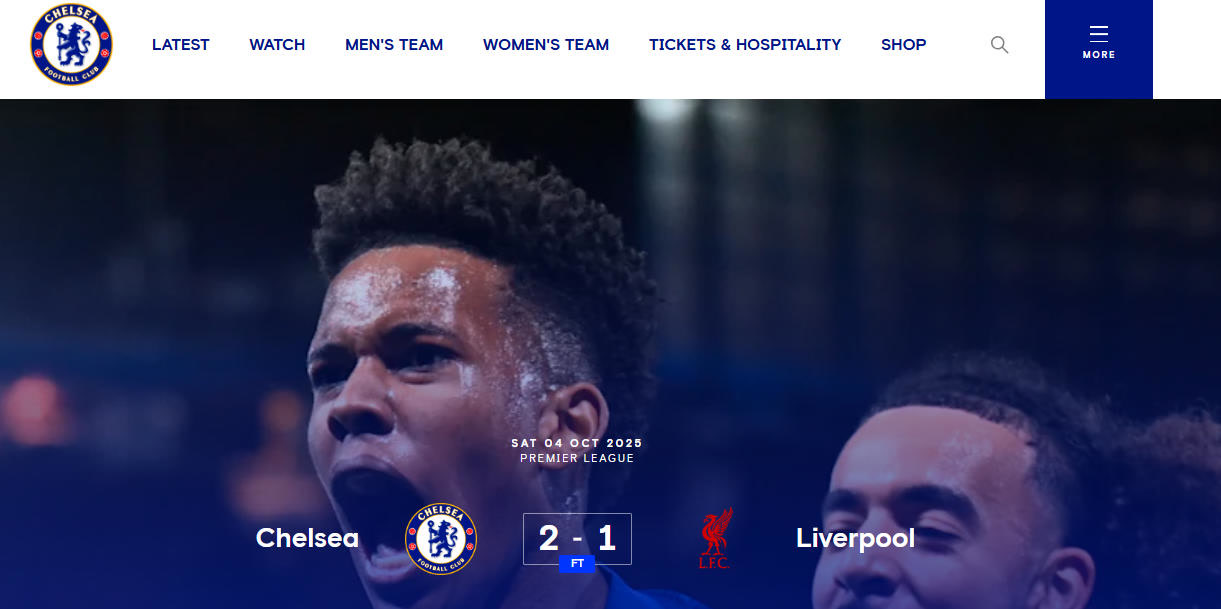The image size is (1221, 609).
Task: Visit the SHOP link
Action: click(904, 44)
